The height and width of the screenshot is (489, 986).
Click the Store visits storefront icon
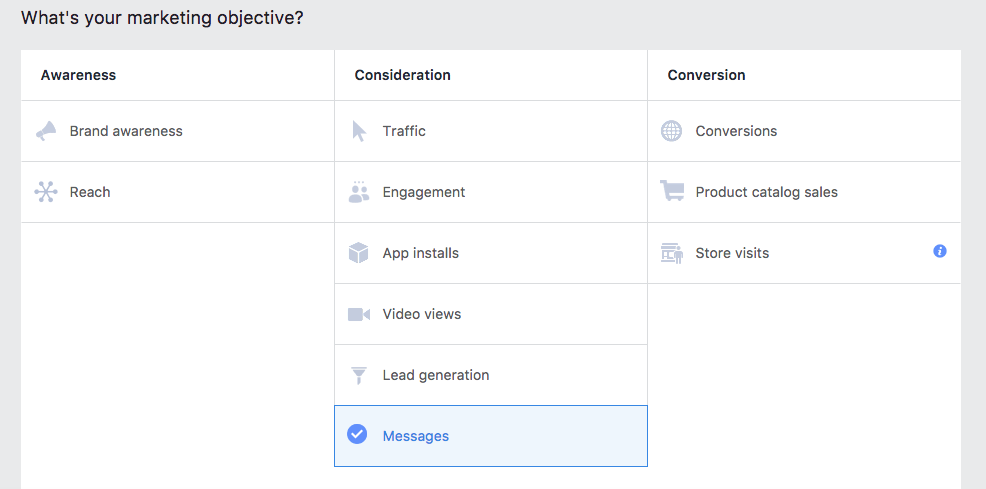pyautogui.click(x=671, y=253)
